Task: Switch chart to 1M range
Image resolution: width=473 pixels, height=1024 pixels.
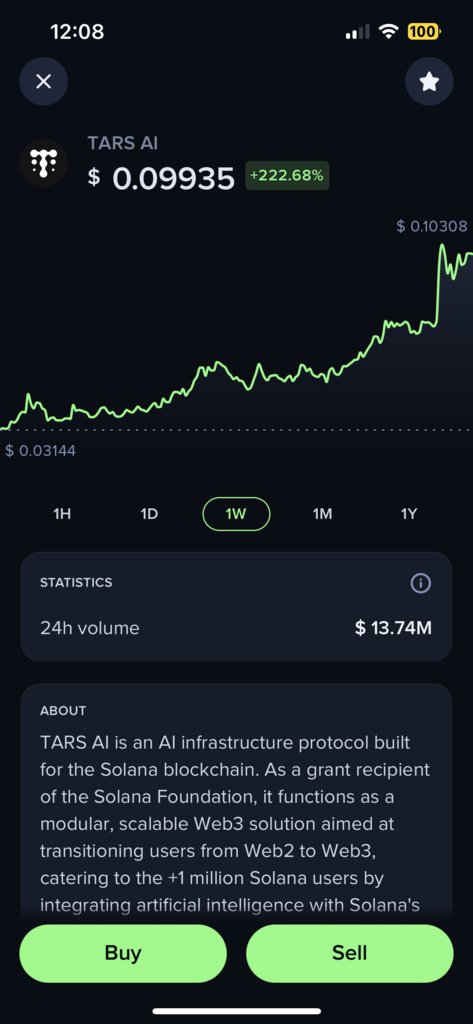Action: 322,514
